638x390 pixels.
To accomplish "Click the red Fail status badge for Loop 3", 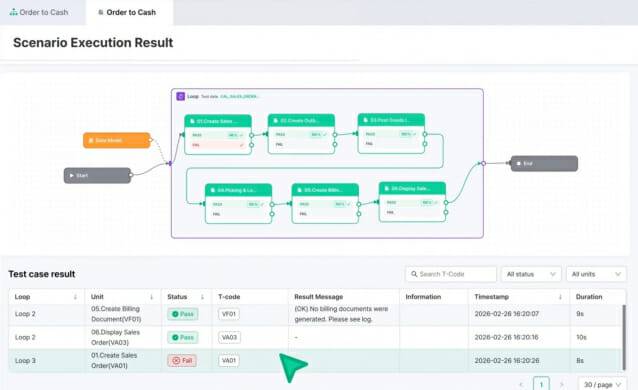I will [x=182, y=360].
